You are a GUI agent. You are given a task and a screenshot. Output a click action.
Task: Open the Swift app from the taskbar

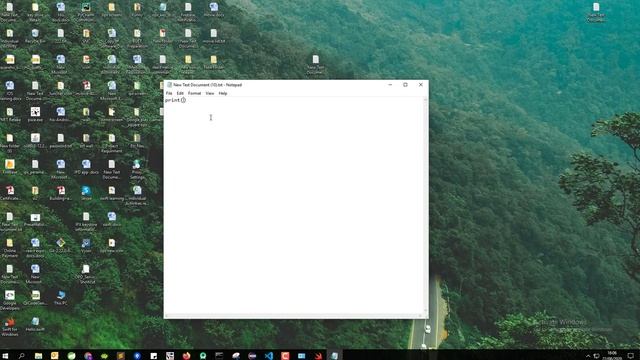pyautogui.click(x=318, y=356)
